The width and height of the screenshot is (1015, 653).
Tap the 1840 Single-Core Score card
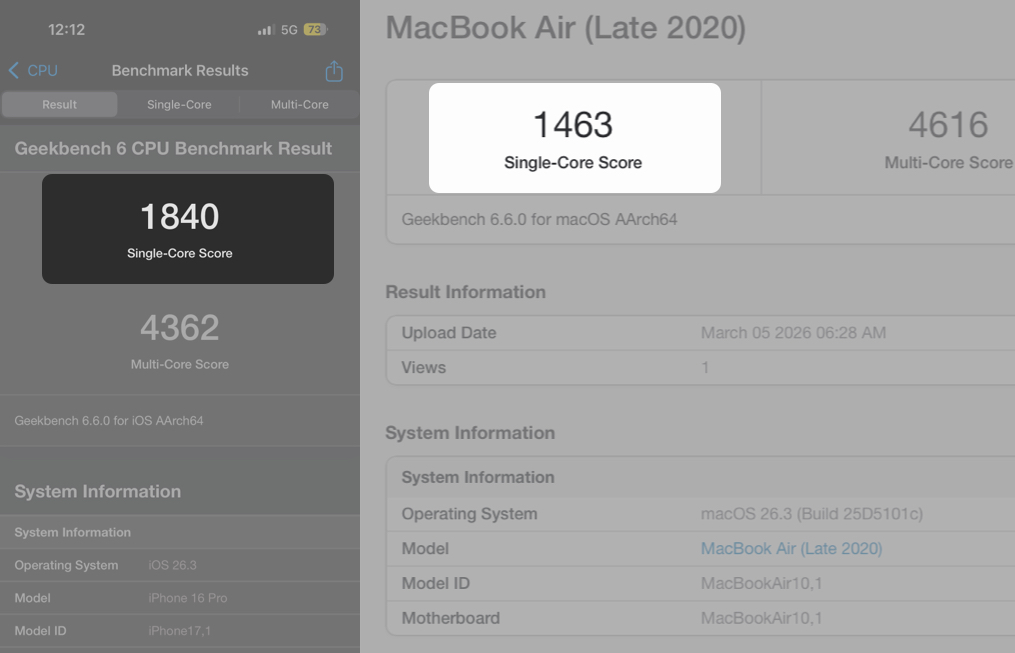coord(187,228)
